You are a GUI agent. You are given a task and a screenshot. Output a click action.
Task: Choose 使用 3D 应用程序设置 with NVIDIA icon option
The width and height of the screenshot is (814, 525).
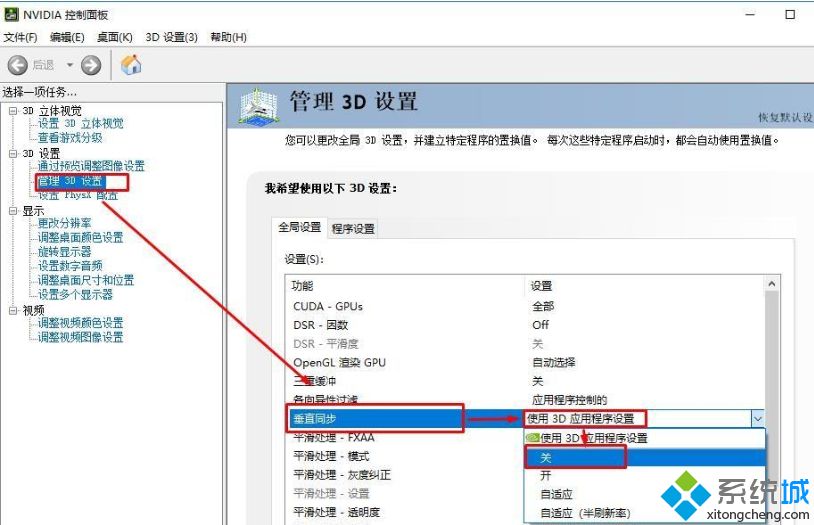pyautogui.click(x=645, y=438)
